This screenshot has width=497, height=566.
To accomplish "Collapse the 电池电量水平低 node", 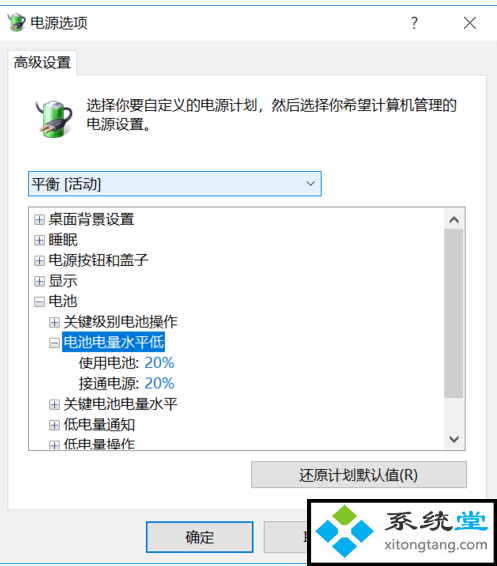I will (x=54, y=343).
